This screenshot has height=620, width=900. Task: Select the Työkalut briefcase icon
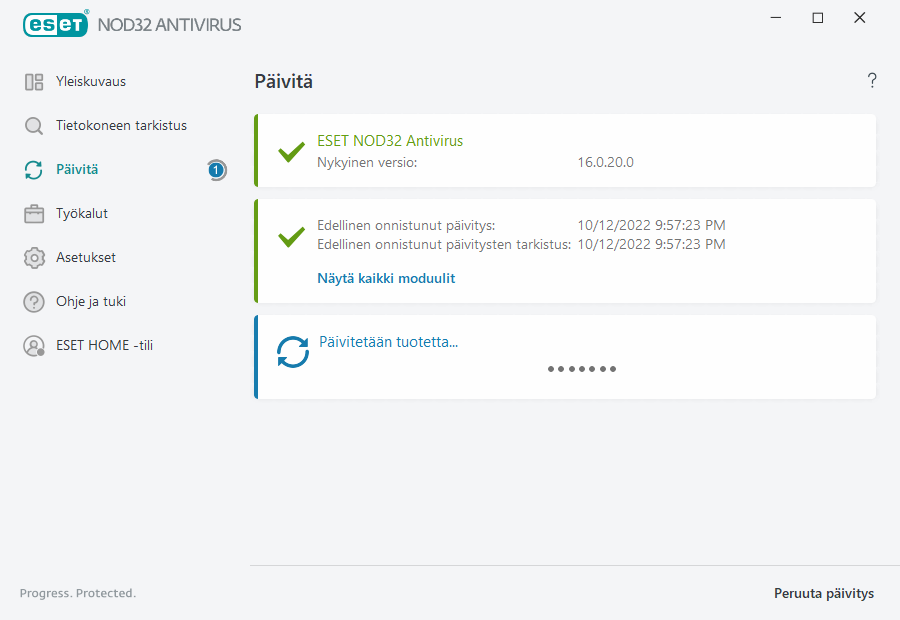(34, 214)
